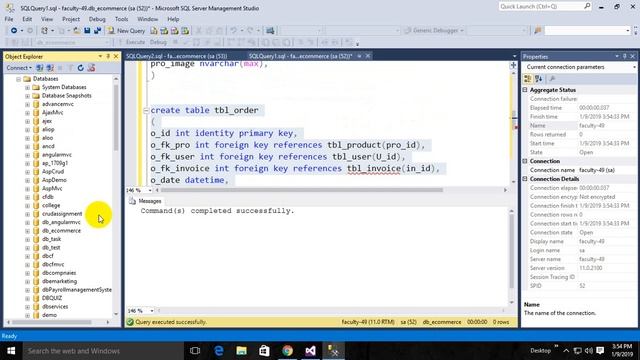Open the Project menu
The width and height of the screenshot is (640, 360).
71,19
